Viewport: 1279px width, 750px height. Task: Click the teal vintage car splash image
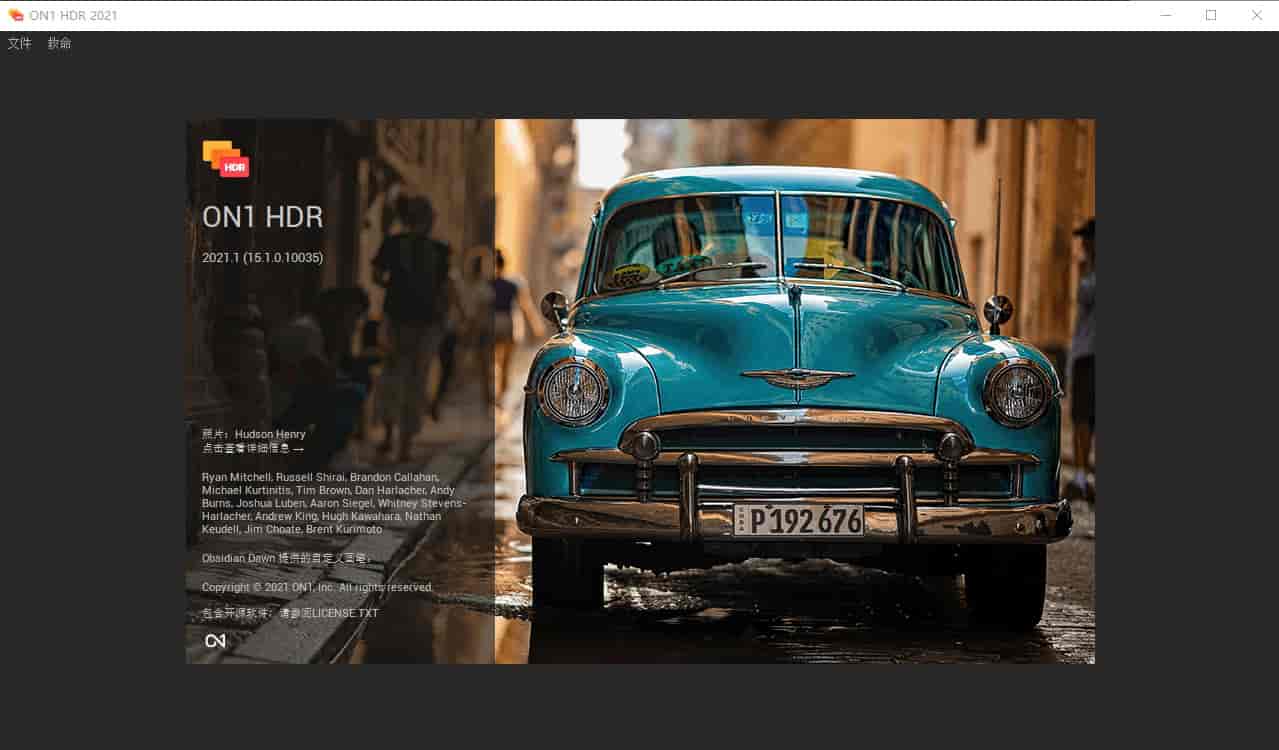[x=794, y=391]
